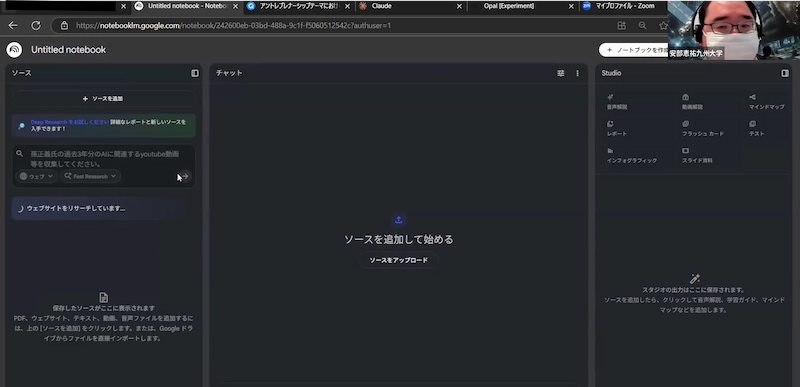Click the browser split-screen icon in address bar
Image resolution: width=800 pixels, height=387 pixels.
pos(621,25)
